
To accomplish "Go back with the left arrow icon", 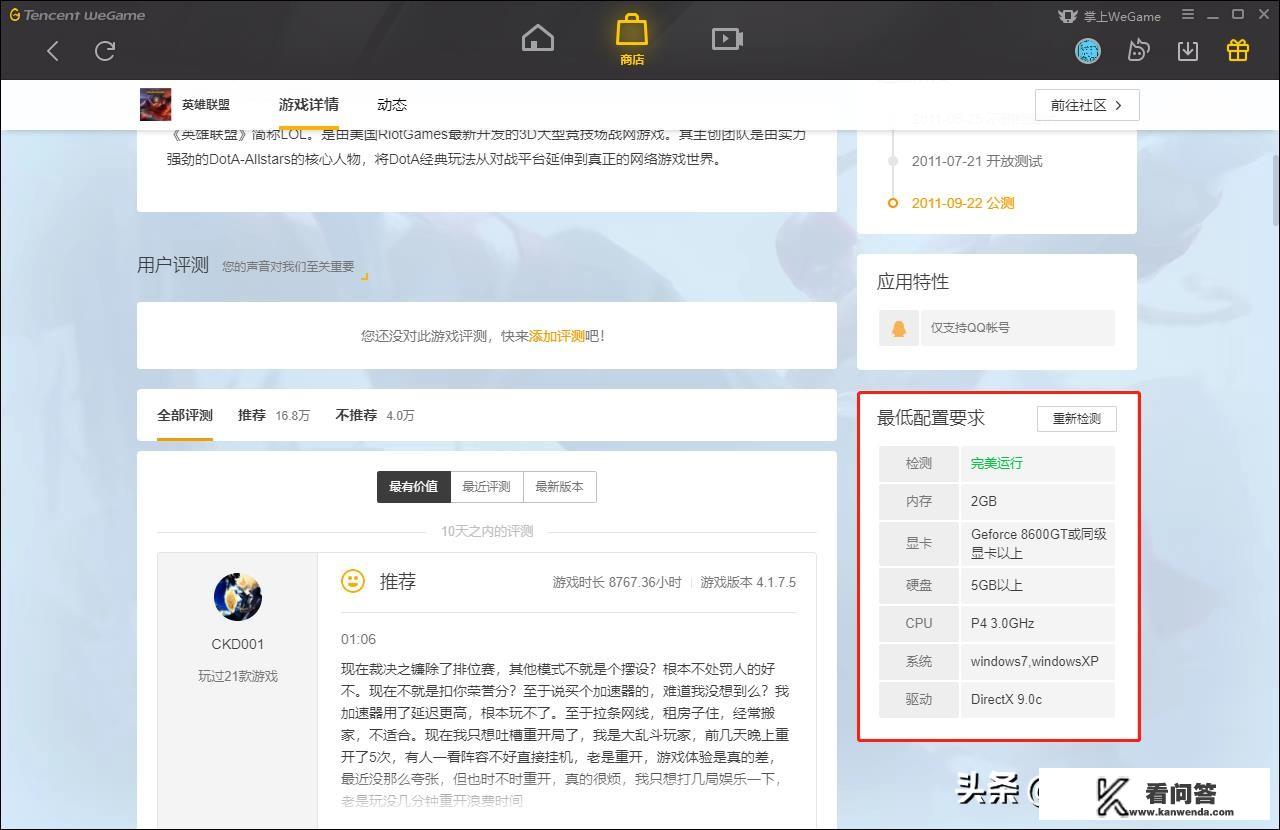I will pos(53,51).
